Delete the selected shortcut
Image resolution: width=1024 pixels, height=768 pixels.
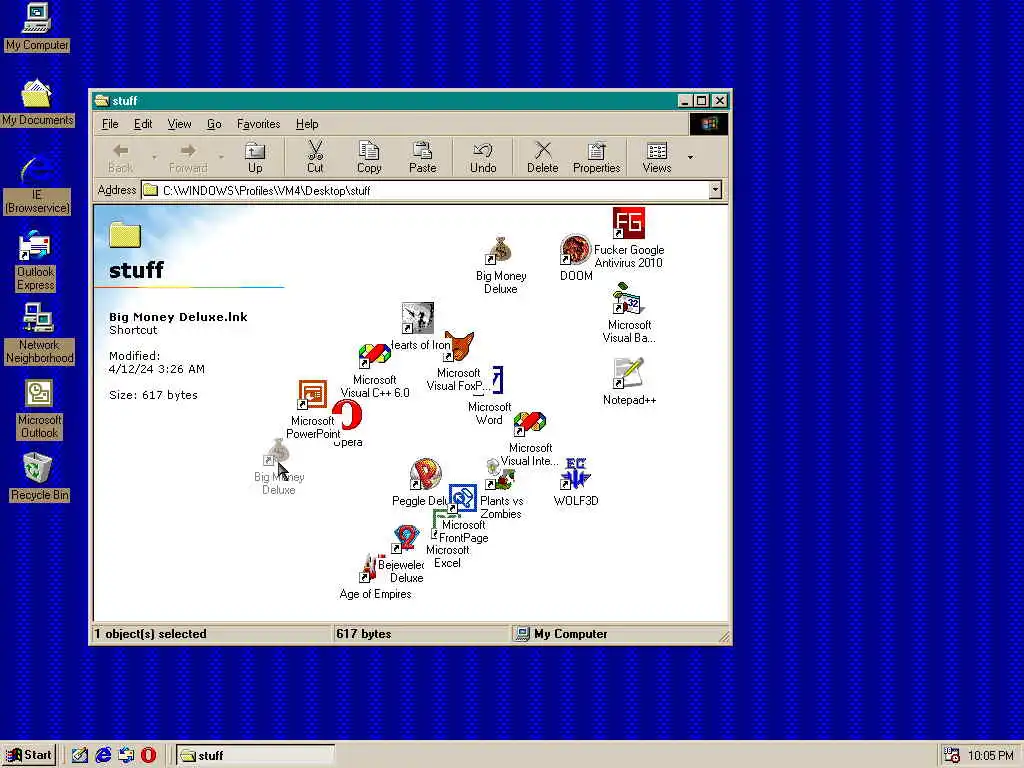click(543, 157)
